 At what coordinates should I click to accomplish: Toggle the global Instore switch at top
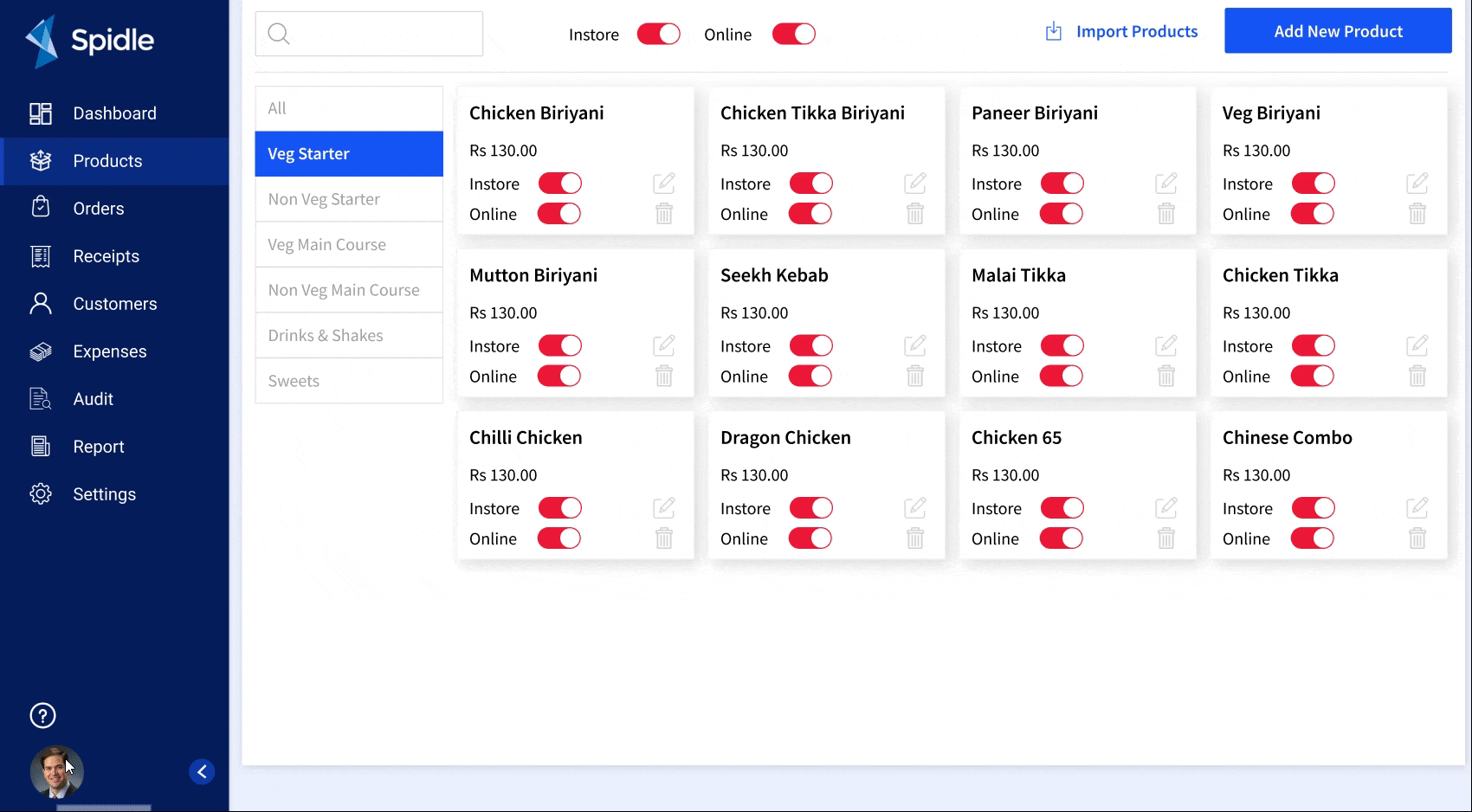pyautogui.click(x=659, y=34)
